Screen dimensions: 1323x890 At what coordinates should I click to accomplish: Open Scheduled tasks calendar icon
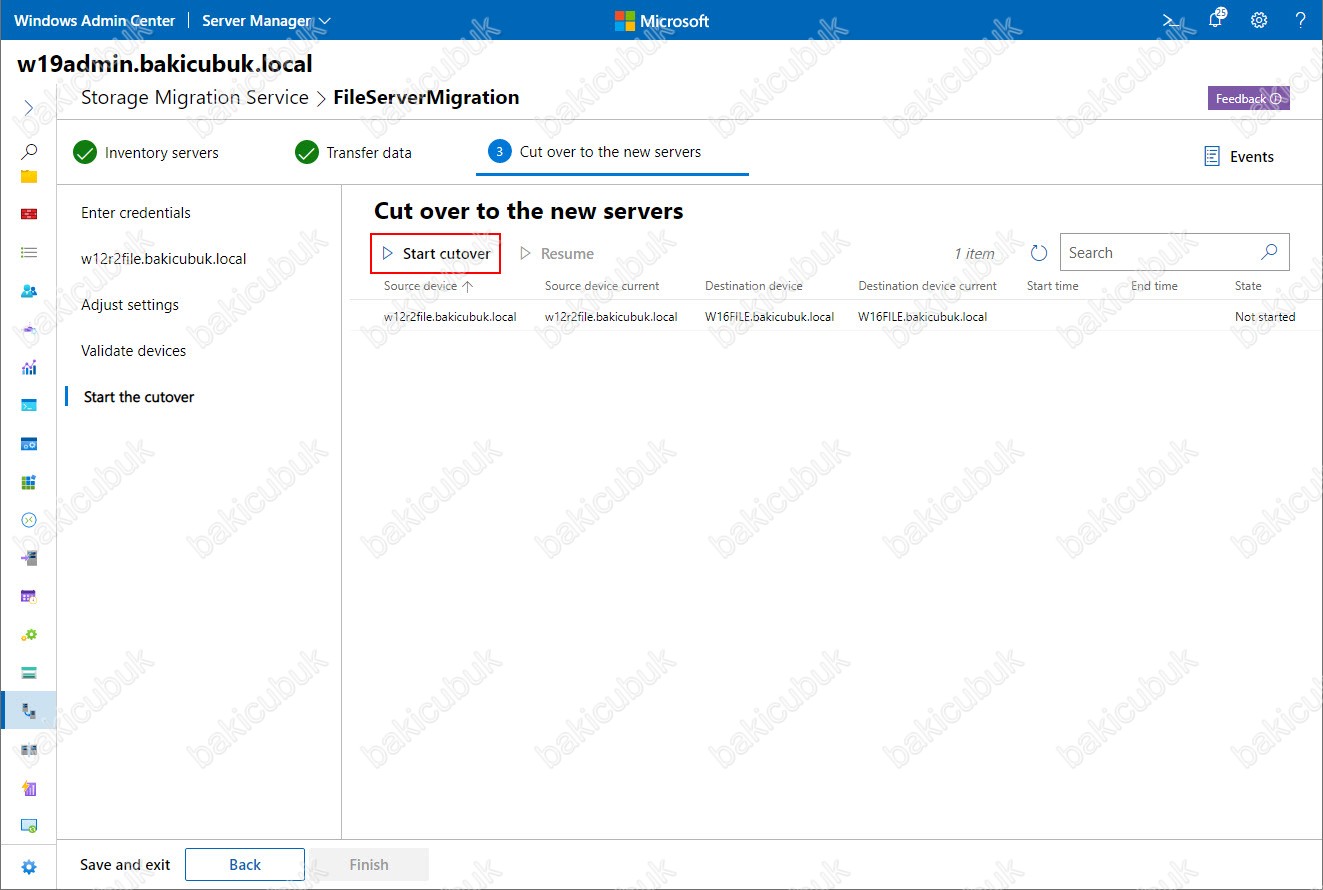click(x=29, y=596)
